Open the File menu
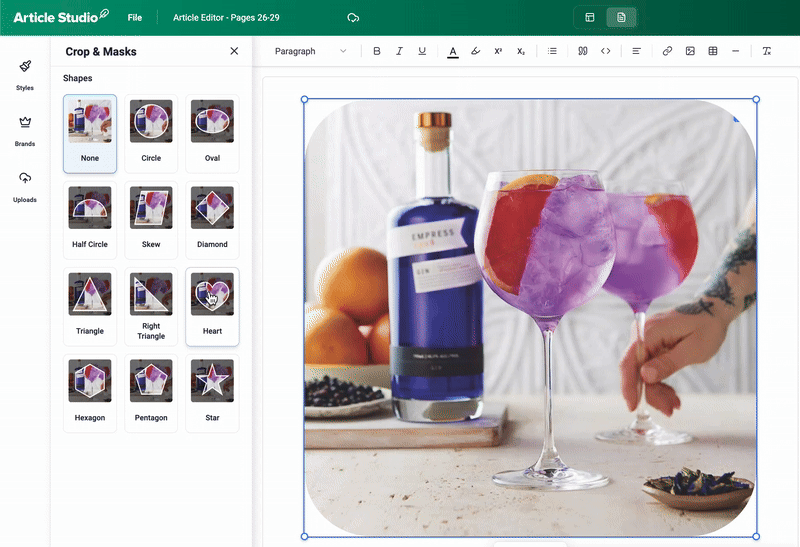 click(135, 18)
